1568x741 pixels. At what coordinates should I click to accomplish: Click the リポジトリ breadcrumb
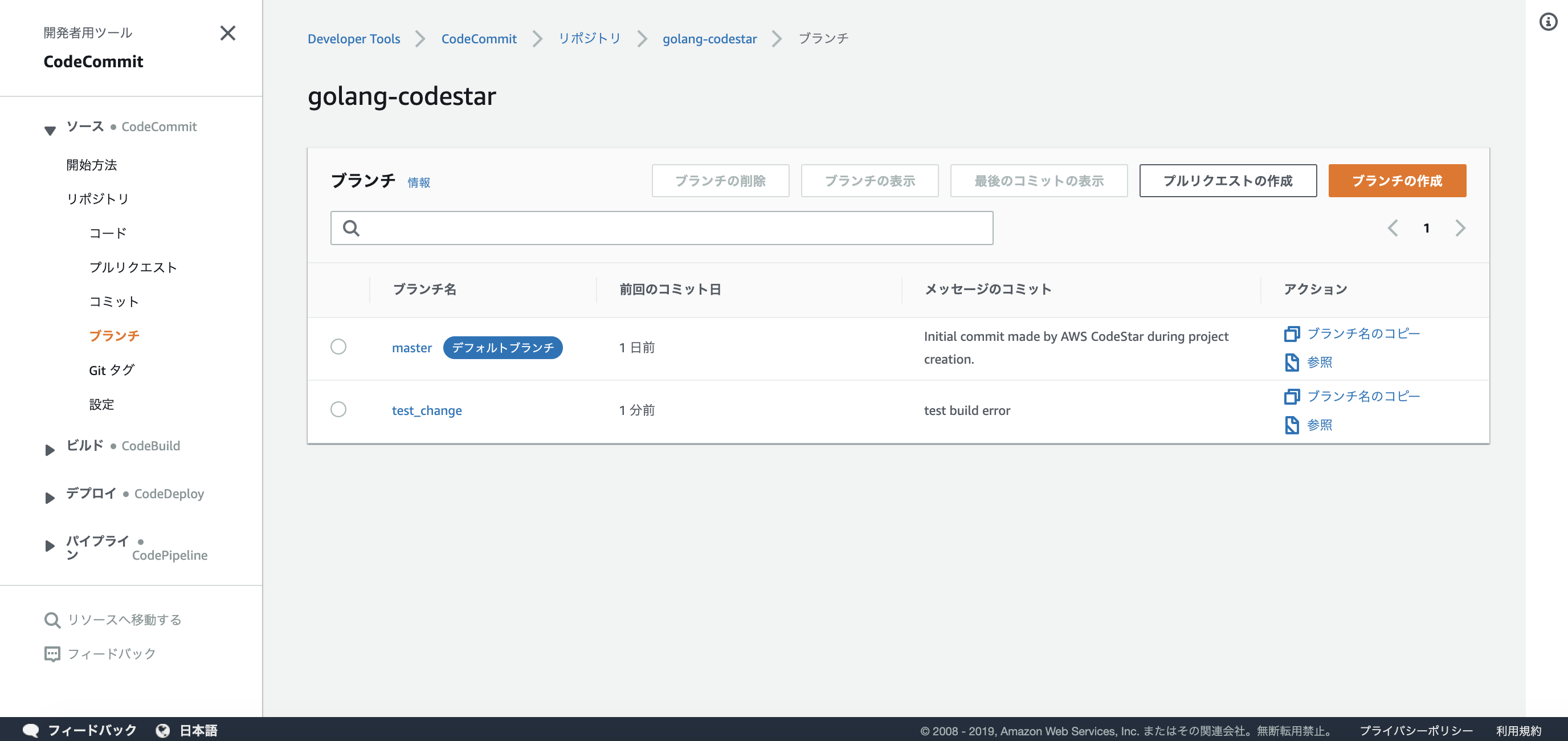[x=589, y=38]
